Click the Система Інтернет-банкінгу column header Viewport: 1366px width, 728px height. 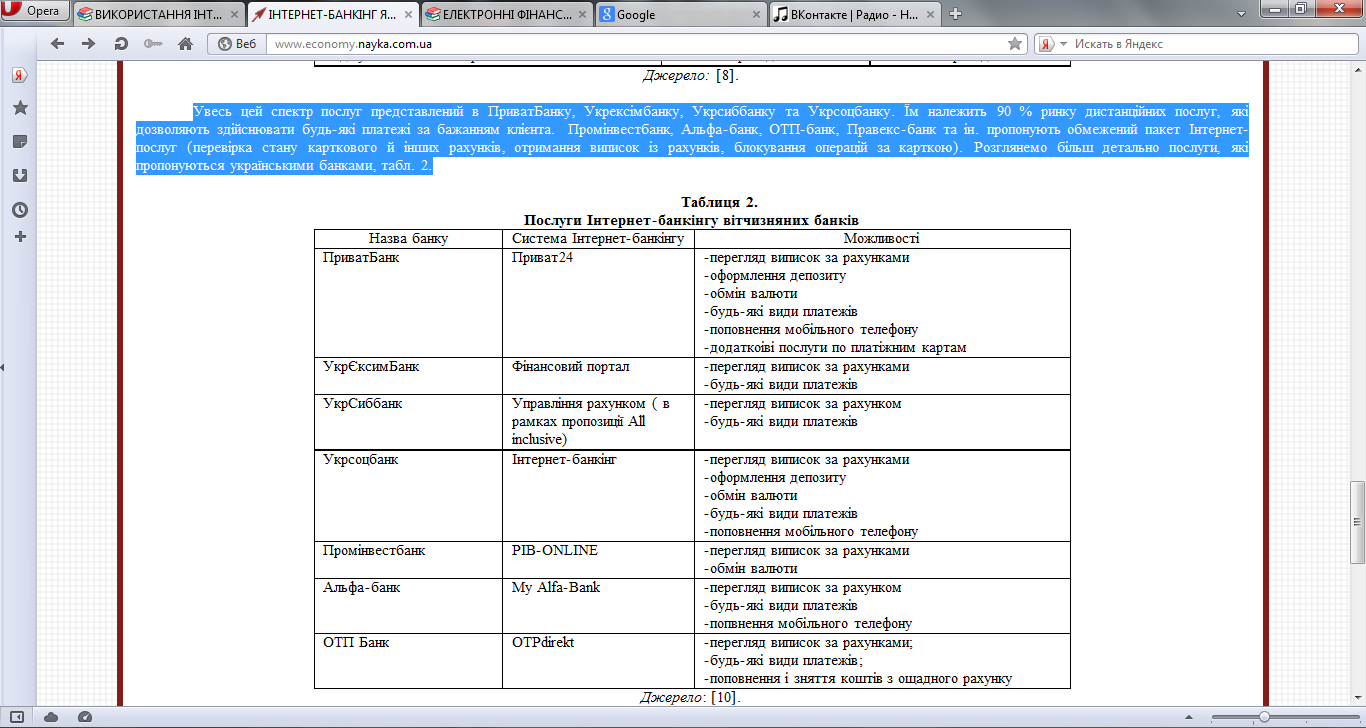pos(598,238)
